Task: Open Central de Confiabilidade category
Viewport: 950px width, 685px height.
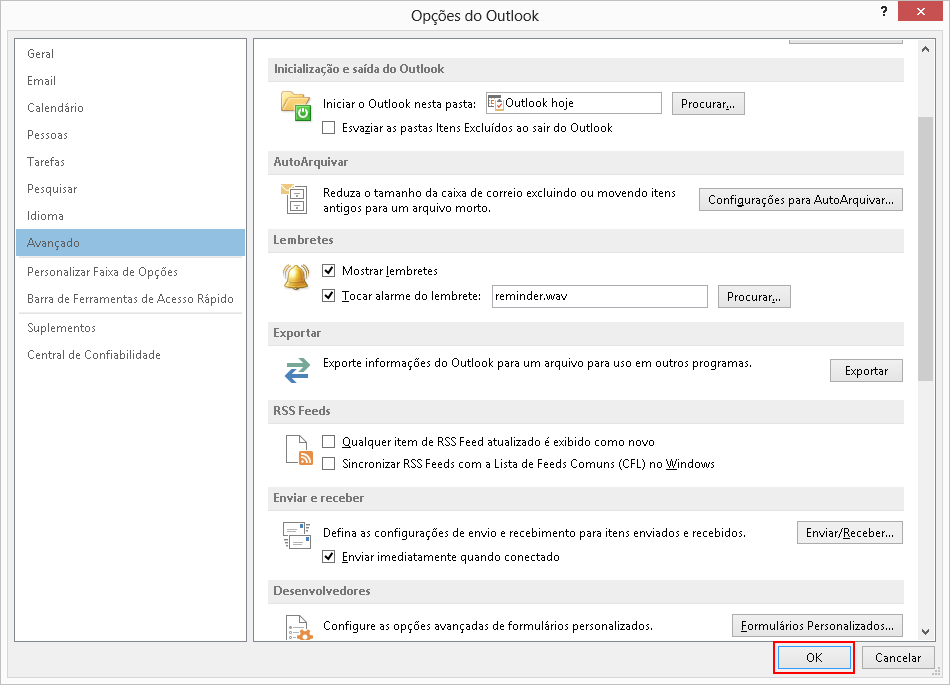Action: pos(94,355)
